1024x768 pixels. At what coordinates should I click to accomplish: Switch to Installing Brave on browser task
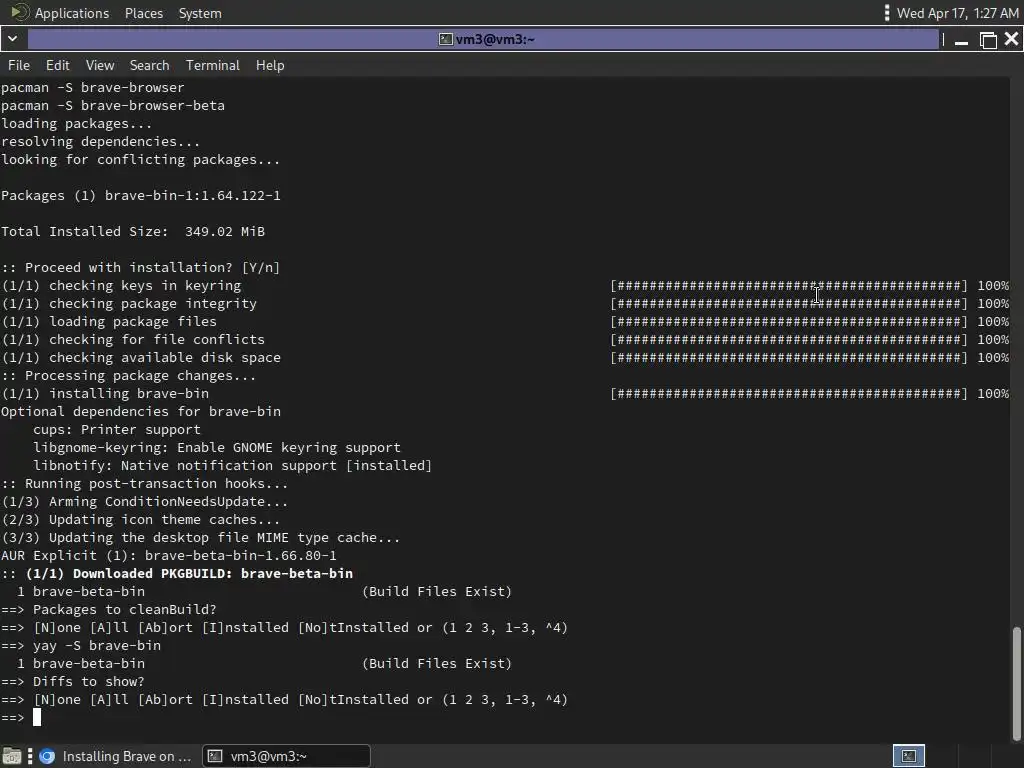pyautogui.click(x=115, y=756)
